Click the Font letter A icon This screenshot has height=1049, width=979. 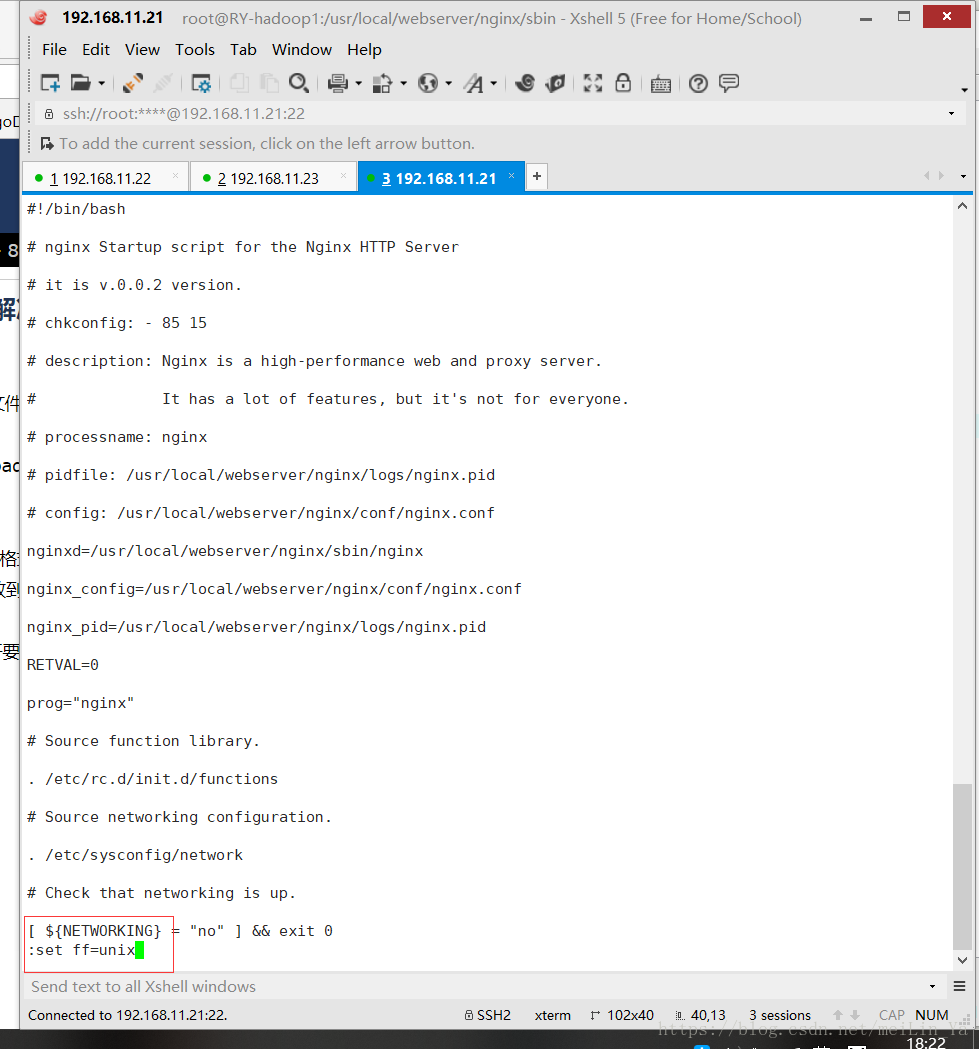[x=474, y=84]
